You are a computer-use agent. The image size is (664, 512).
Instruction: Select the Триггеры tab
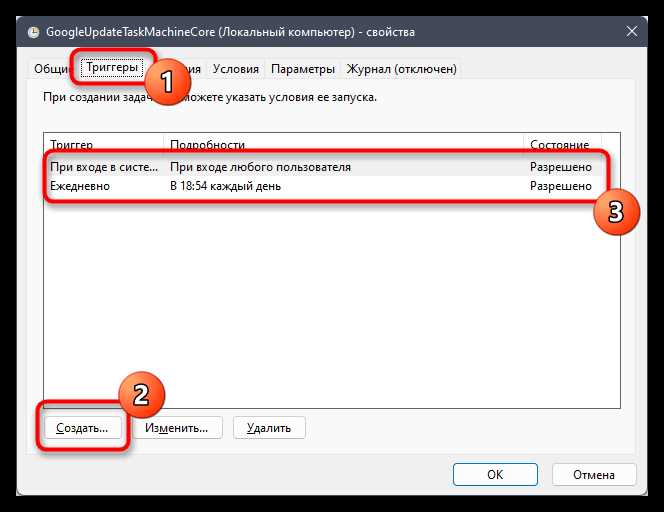click(x=112, y=67)
